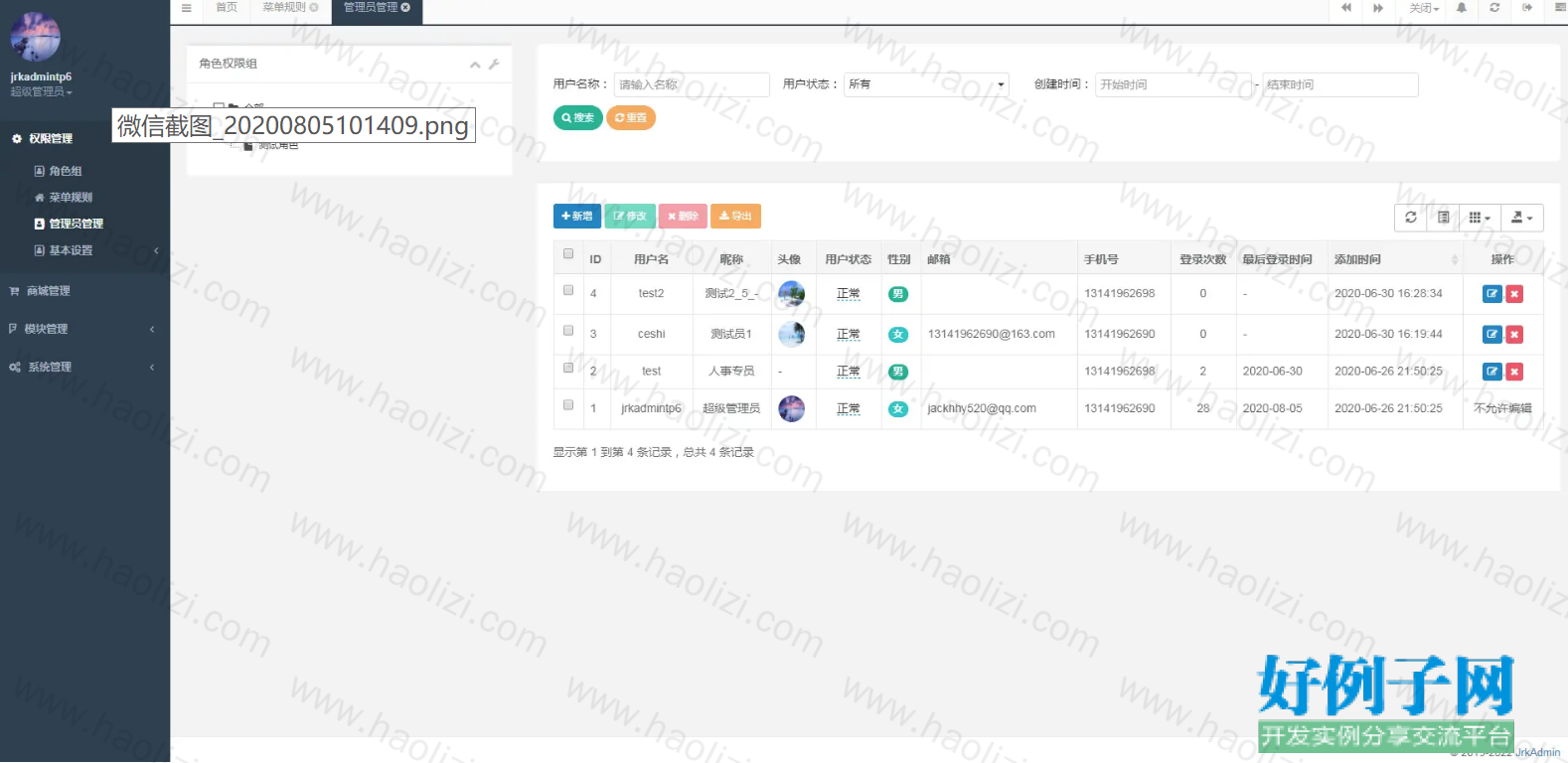Screen dimensions: 1568x763
Task: Click the wrench icon in 角色权限组 panel
Action: (x=494, y=65)
